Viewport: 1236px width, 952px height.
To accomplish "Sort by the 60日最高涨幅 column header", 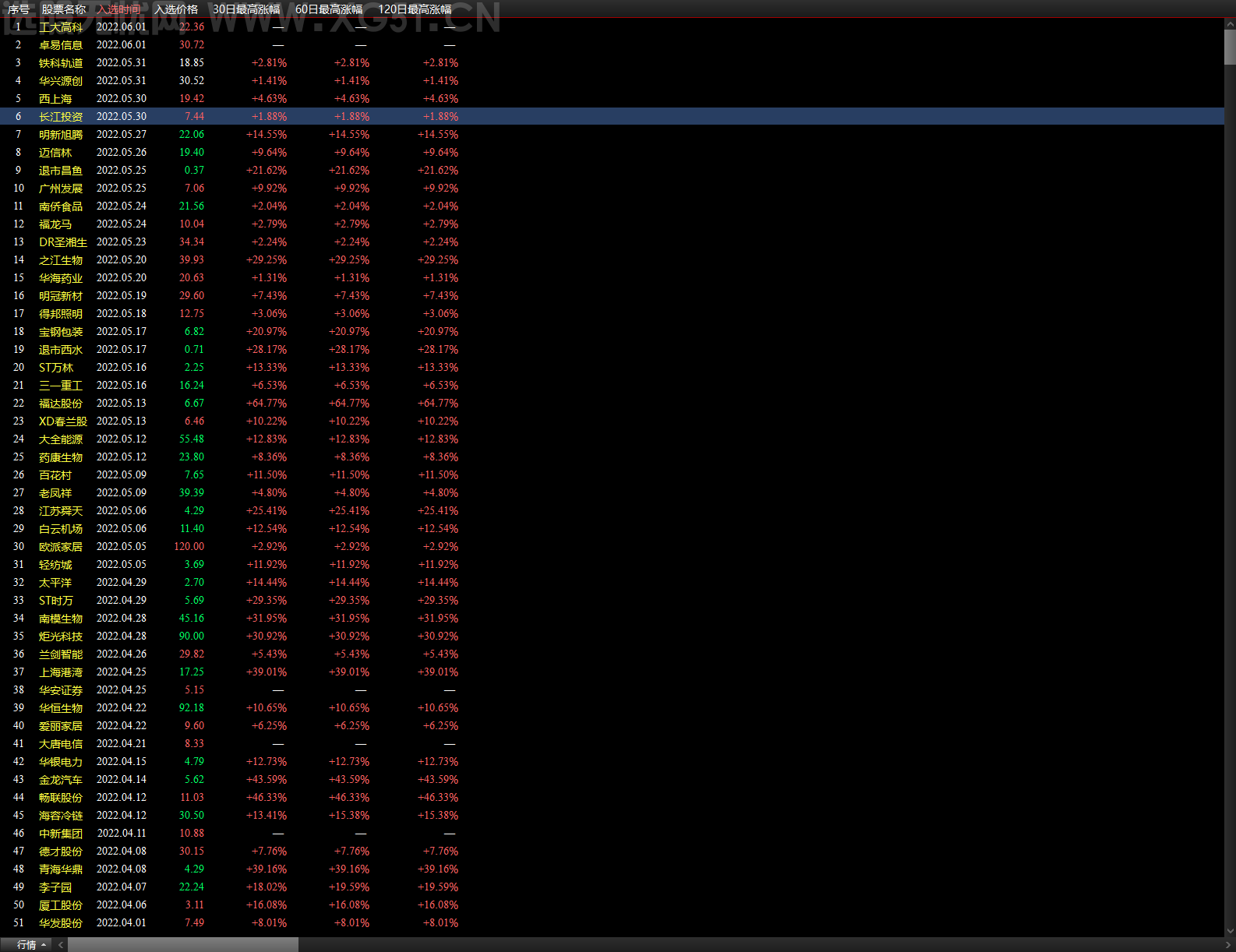I will (x=329, y=9).
